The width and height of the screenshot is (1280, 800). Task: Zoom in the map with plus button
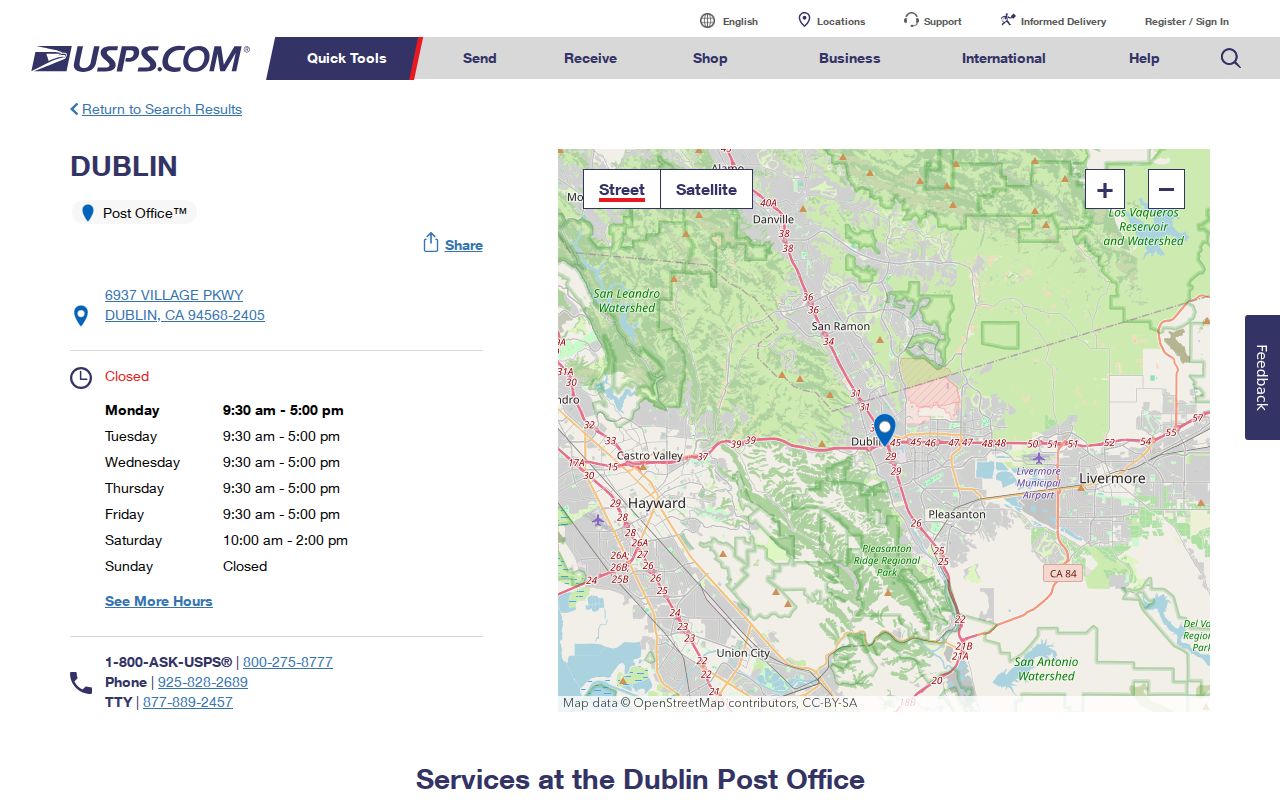1105,189
